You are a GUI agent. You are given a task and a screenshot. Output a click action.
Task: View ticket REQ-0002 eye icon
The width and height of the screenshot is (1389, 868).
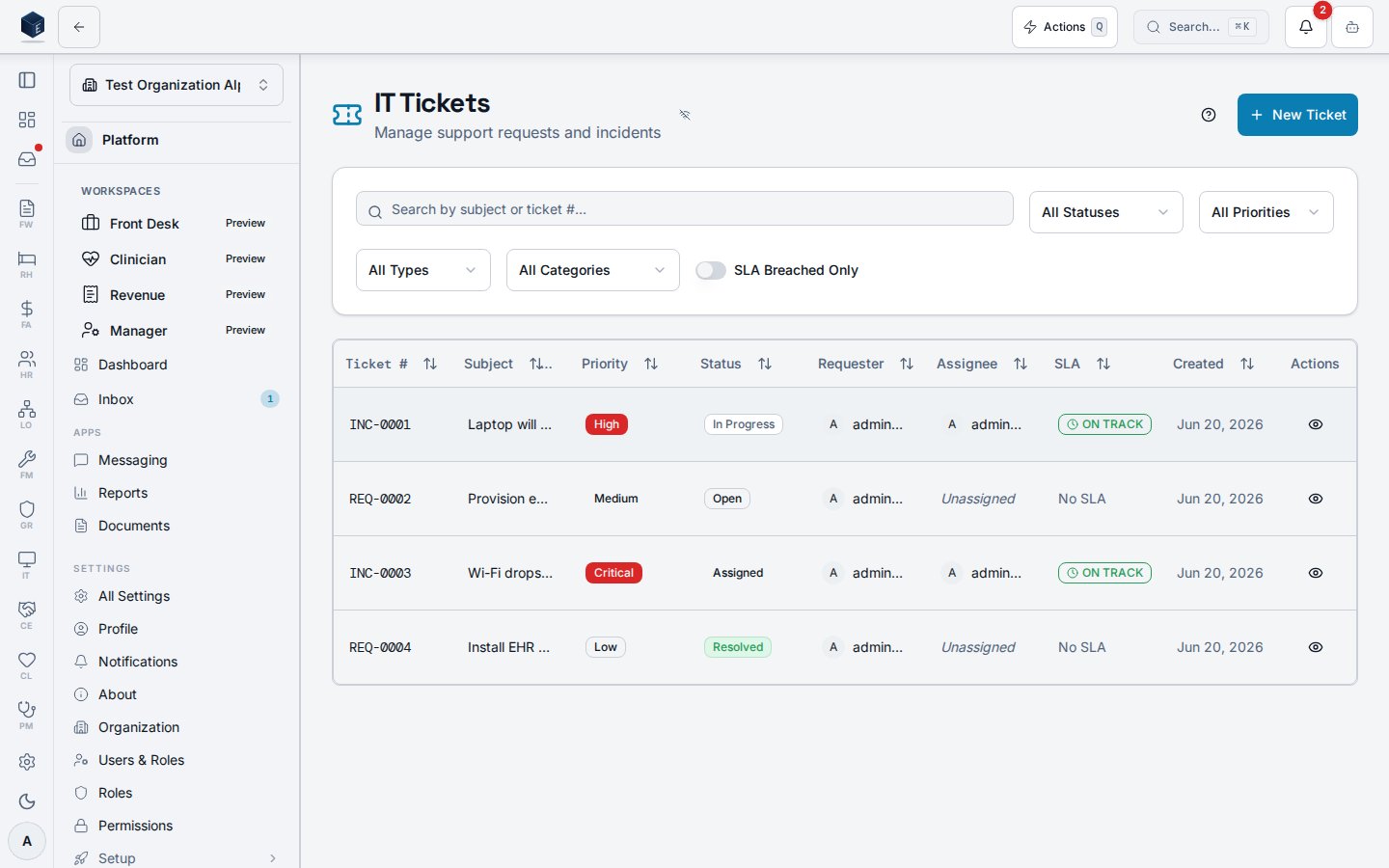point(1316,499)
